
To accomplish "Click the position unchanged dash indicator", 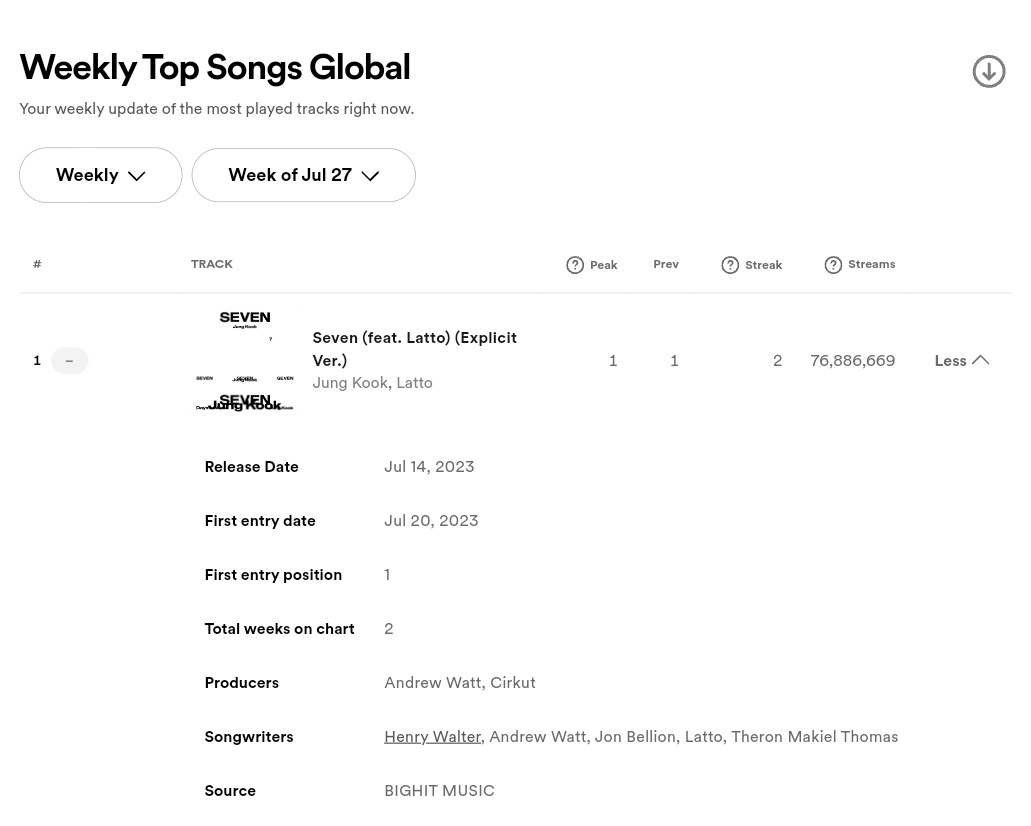I will tap(70, 360).
